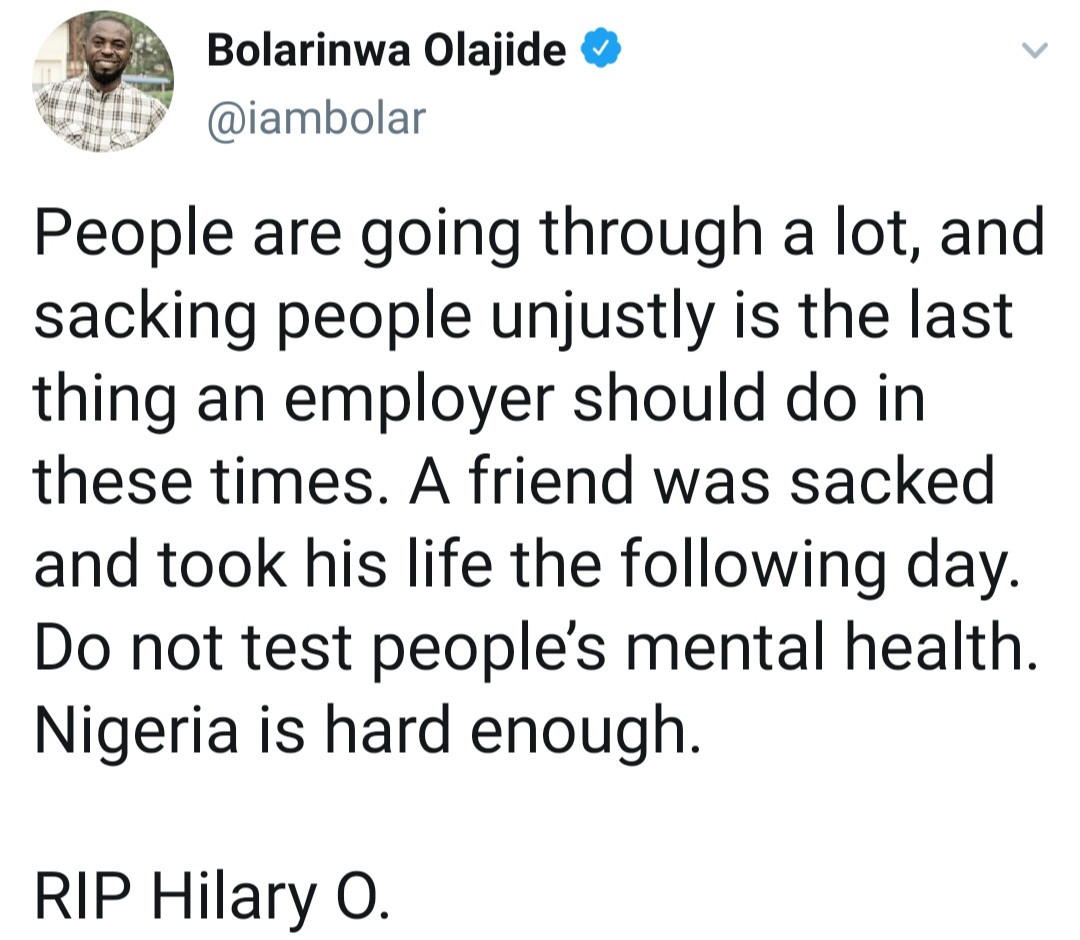Click the line "thing an employer should do in"

[x=479, y=399]
